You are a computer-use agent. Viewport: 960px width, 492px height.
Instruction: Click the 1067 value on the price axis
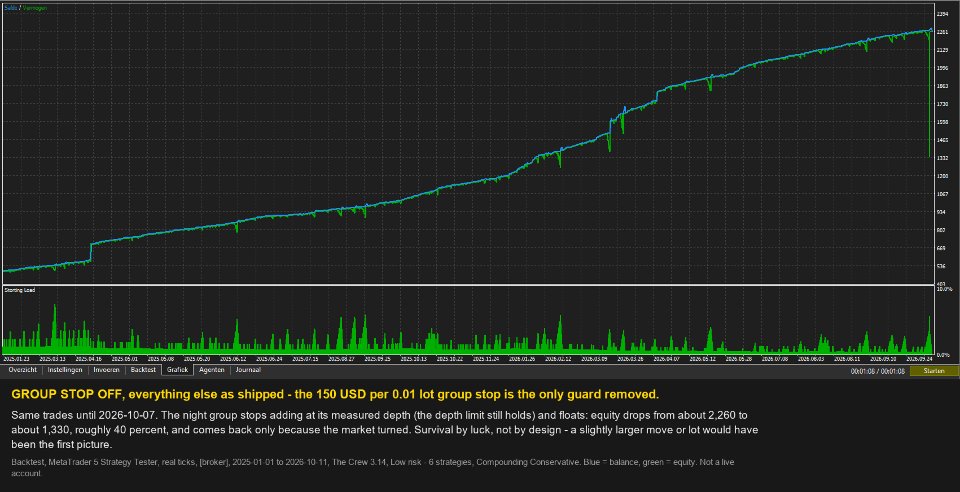(942, 194)
